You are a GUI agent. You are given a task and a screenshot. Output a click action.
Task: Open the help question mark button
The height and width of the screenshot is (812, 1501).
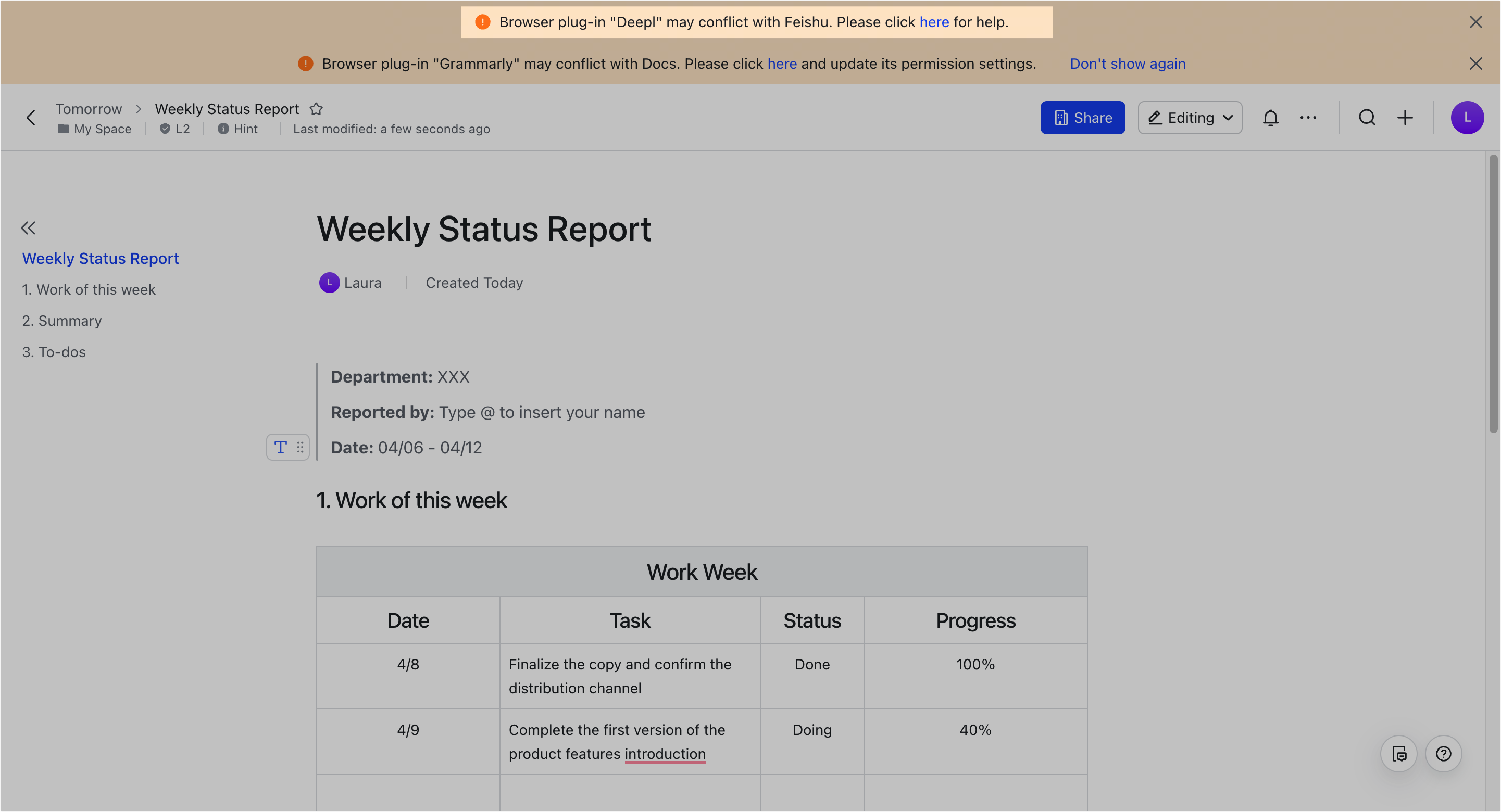pyautogui.click(x=1443, y=754)
